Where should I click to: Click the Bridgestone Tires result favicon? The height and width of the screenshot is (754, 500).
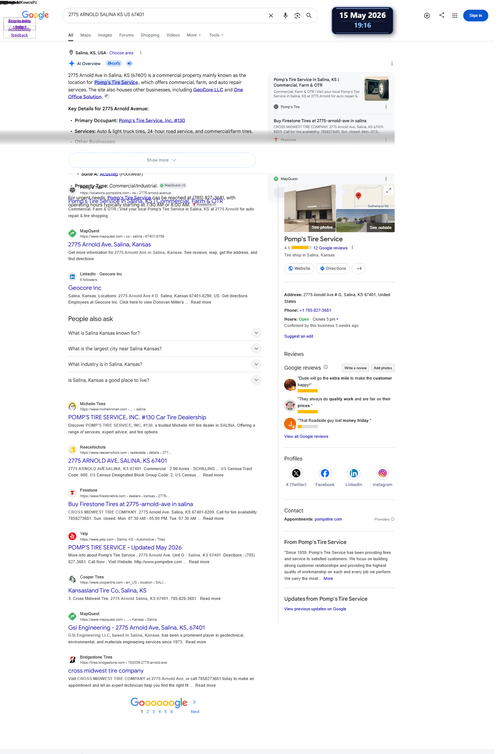pos(72,659)
